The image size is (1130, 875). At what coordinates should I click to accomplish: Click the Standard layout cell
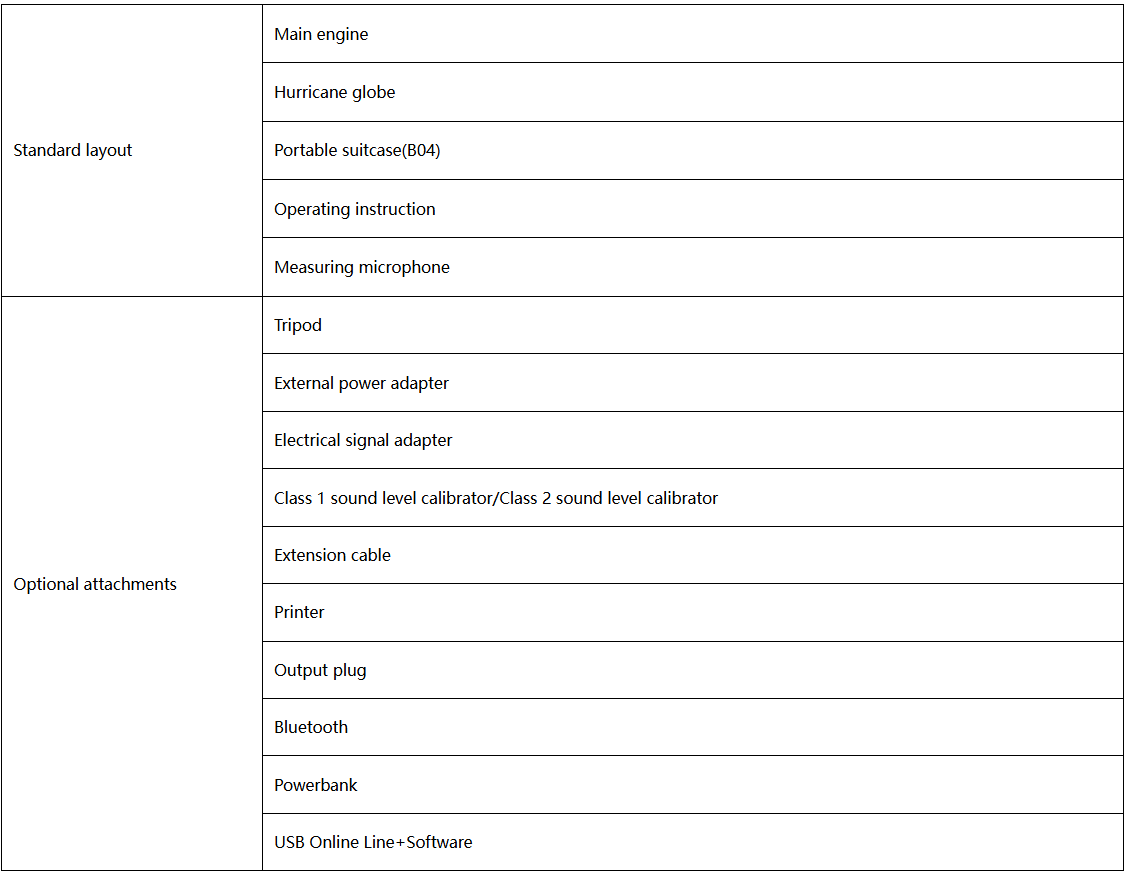[132, 150]
